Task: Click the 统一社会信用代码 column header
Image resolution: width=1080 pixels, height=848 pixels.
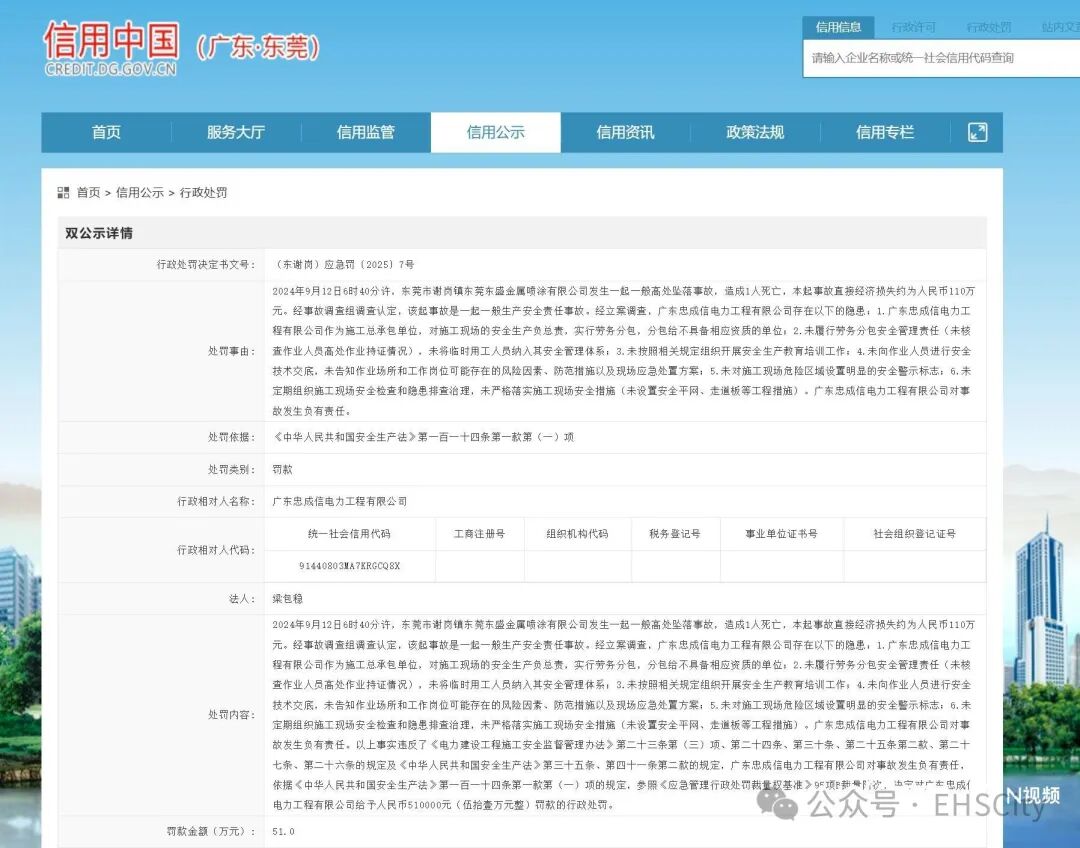Action: click(349, 534)
